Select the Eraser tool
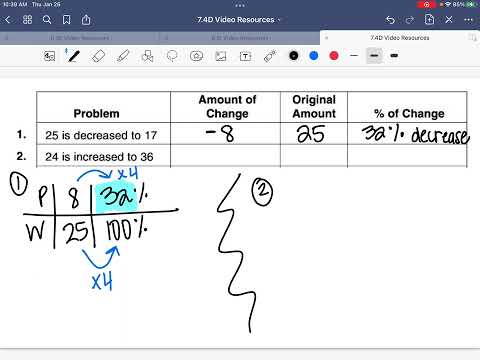Viewport: 480px width, 360px height. coord(98,56)
